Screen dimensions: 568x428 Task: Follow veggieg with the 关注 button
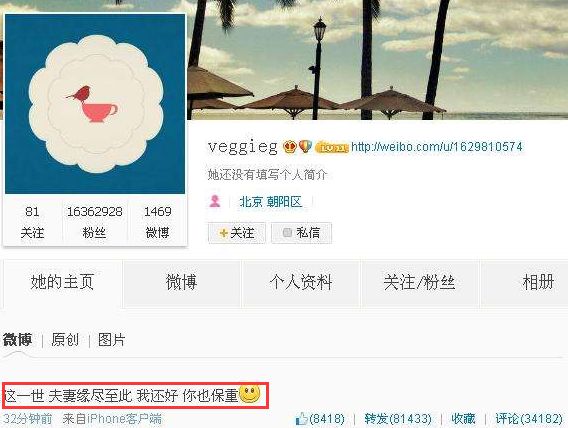[x=237, y=232]
